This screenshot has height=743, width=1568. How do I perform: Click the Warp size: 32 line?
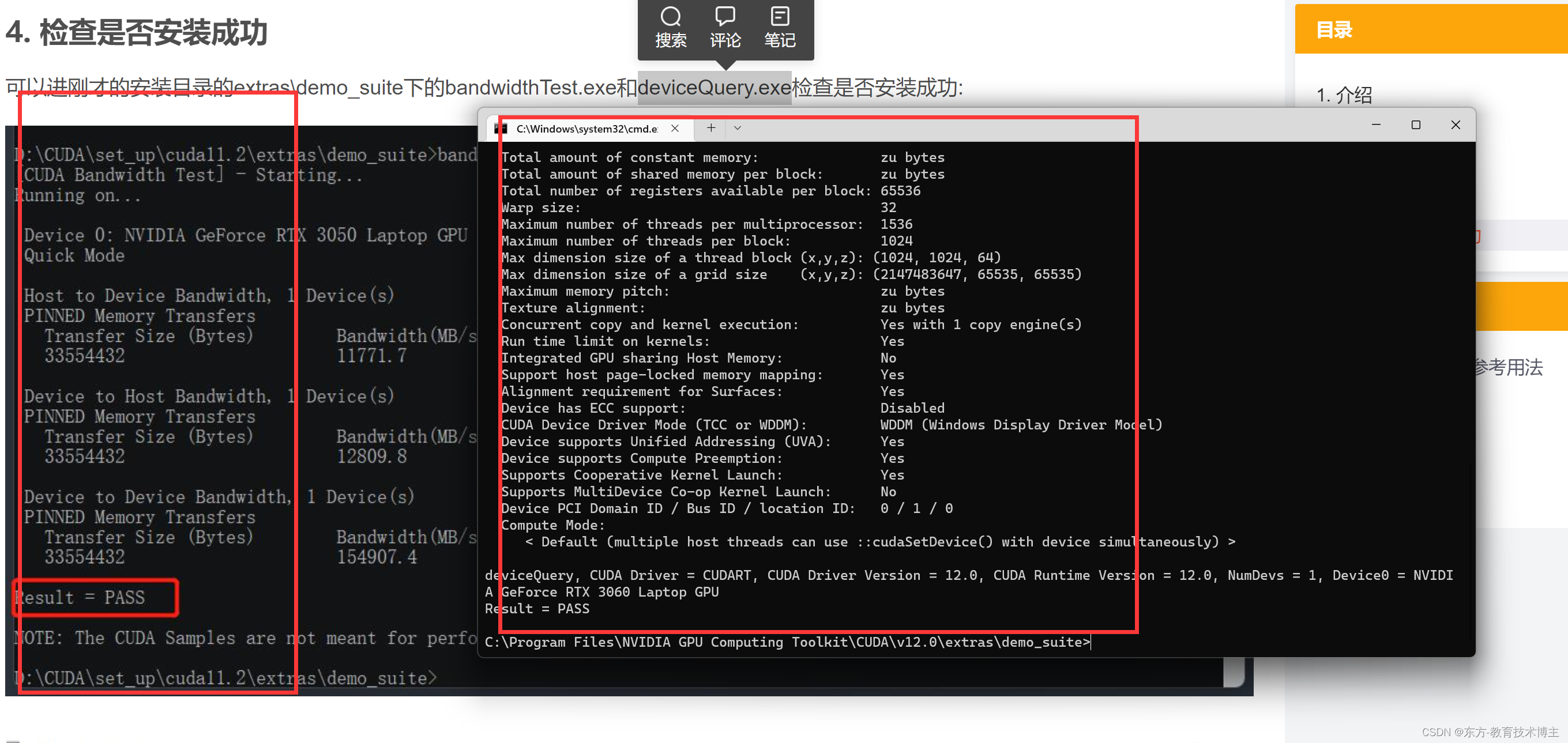click(698, 208)
